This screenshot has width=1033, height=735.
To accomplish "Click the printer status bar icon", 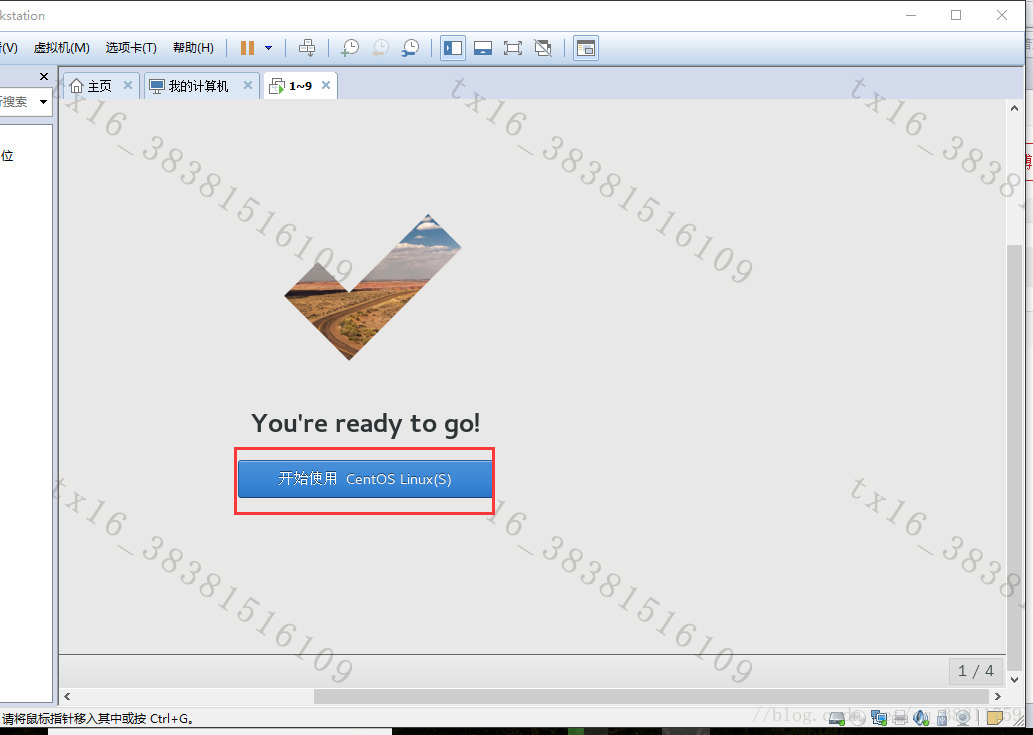I will 900,718.
